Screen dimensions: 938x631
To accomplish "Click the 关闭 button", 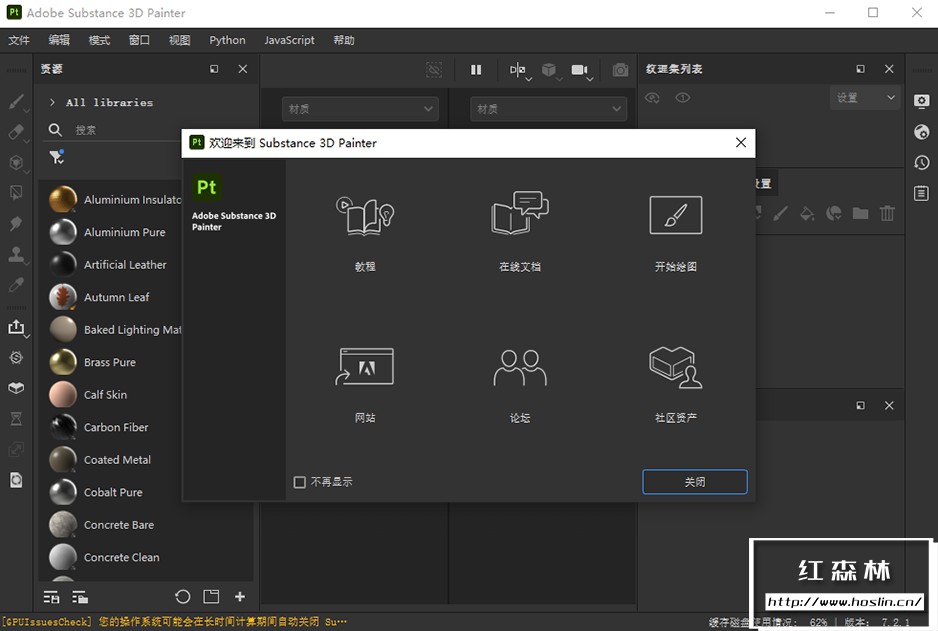I will point(694,482).
